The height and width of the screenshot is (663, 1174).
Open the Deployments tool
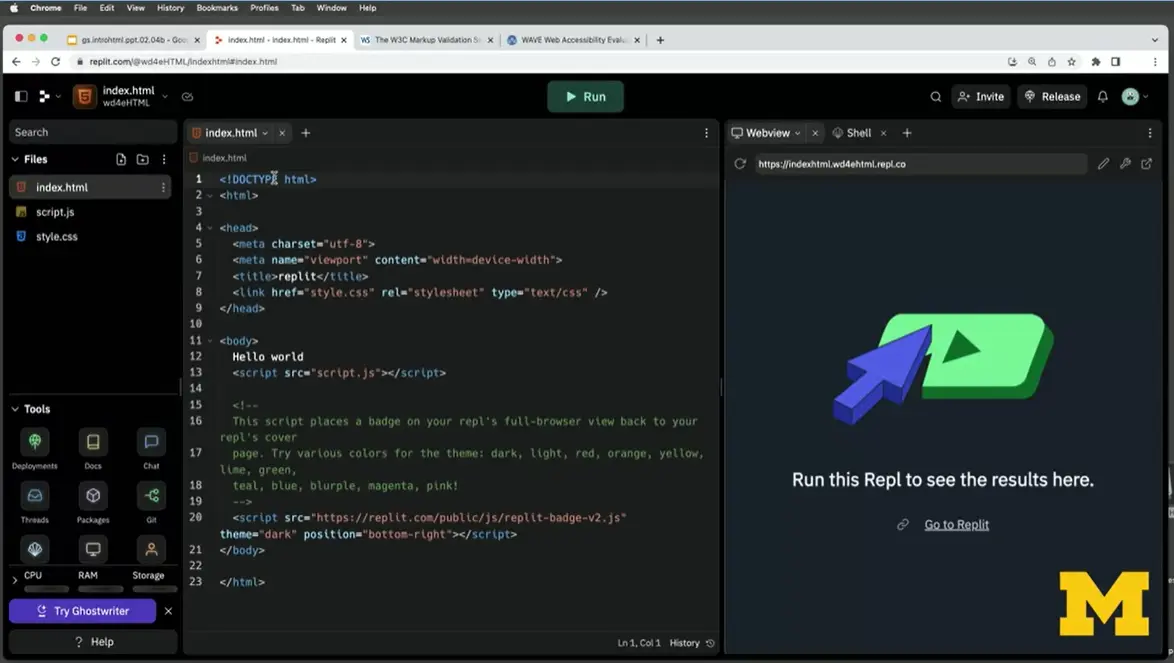pos(35,442)
